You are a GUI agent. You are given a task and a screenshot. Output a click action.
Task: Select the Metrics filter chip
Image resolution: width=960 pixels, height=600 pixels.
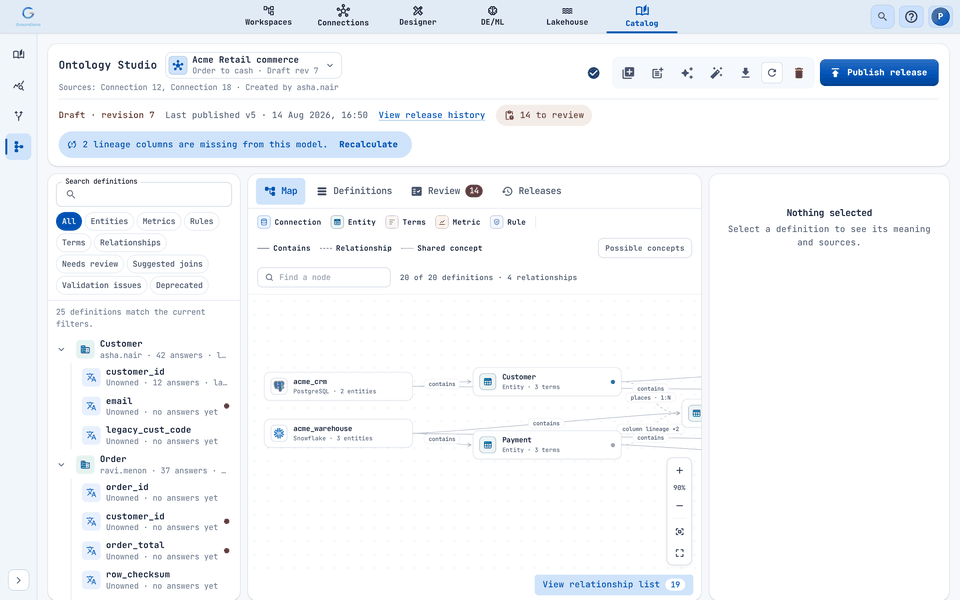point(159,221)
